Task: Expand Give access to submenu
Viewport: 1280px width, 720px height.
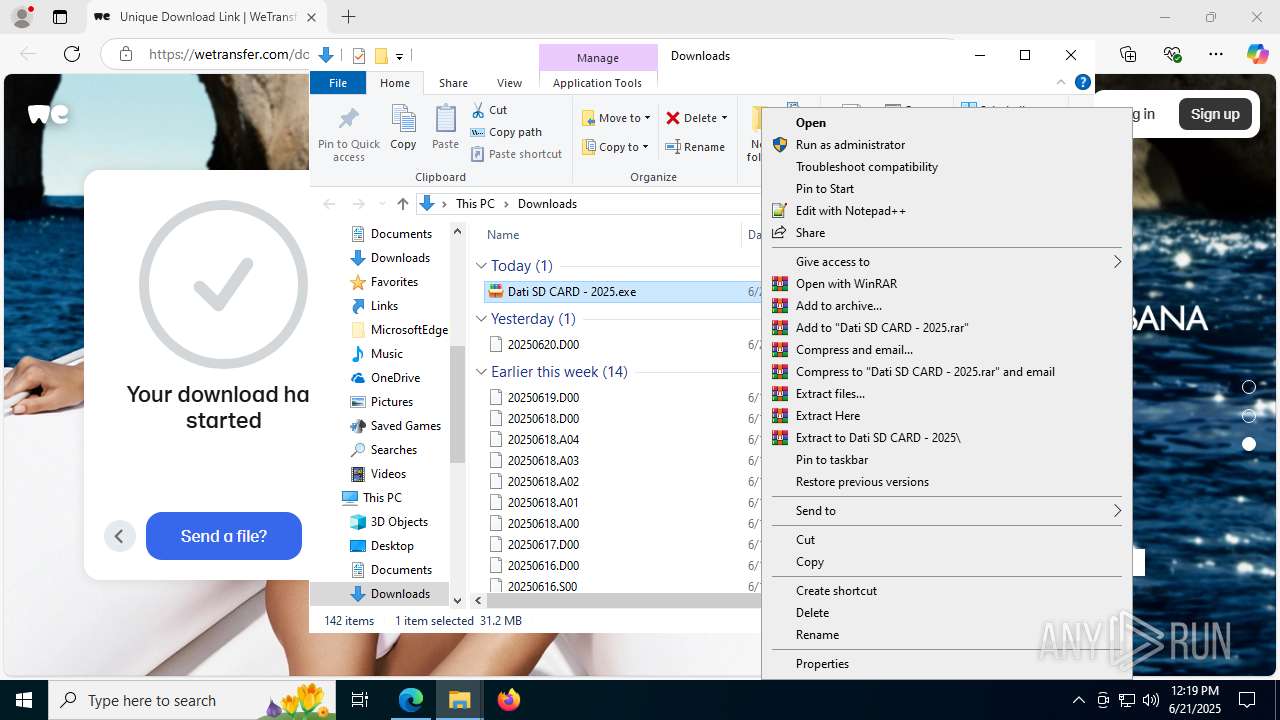Action: (945, 262)
